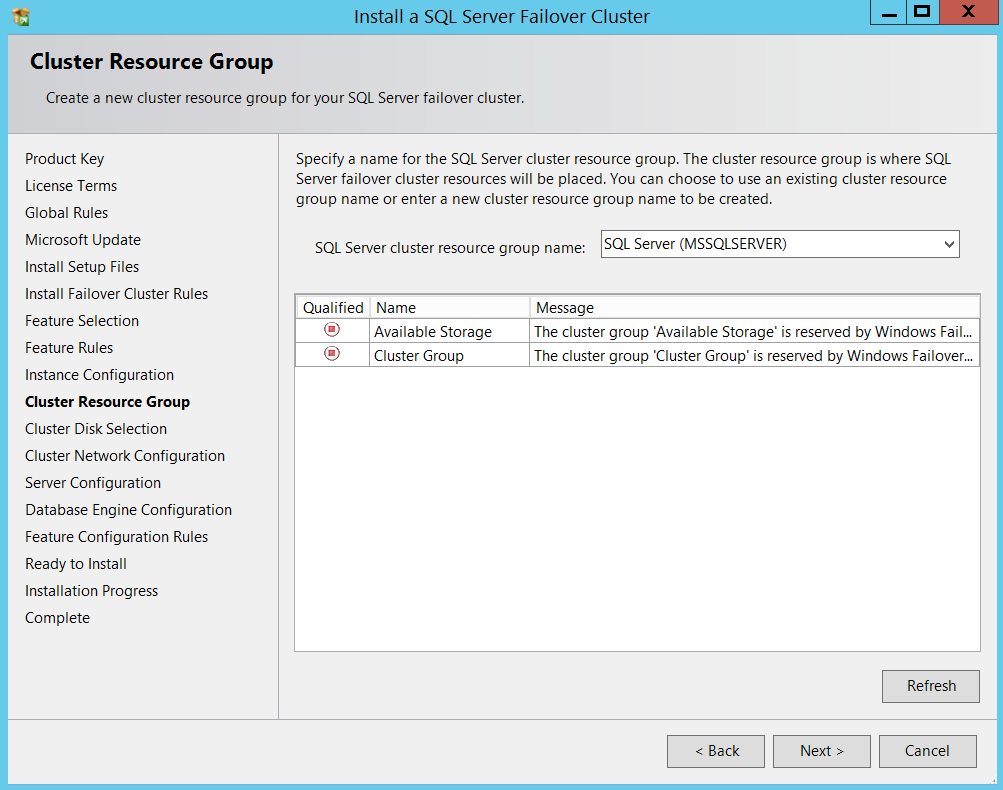The height and width of the screenshot is (790, 1003).
Task: Click the 'Available Storage' is reserved message cell
Action: [755, 331]
